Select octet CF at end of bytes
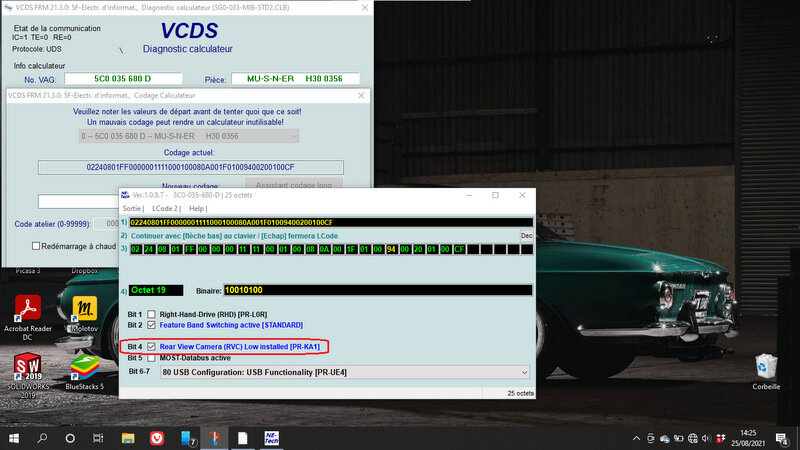This screenshot has width=800, height=450. click(459, 249)
